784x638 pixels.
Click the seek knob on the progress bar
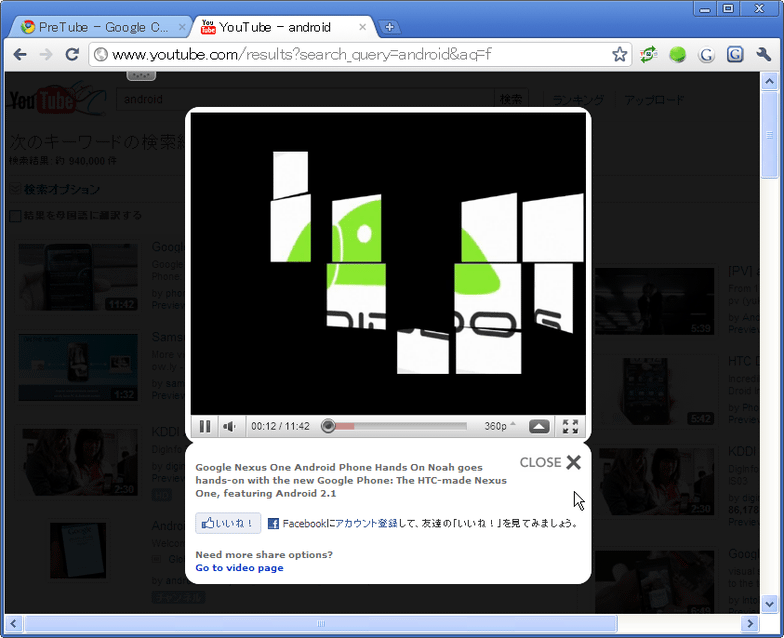coord(328,426)
